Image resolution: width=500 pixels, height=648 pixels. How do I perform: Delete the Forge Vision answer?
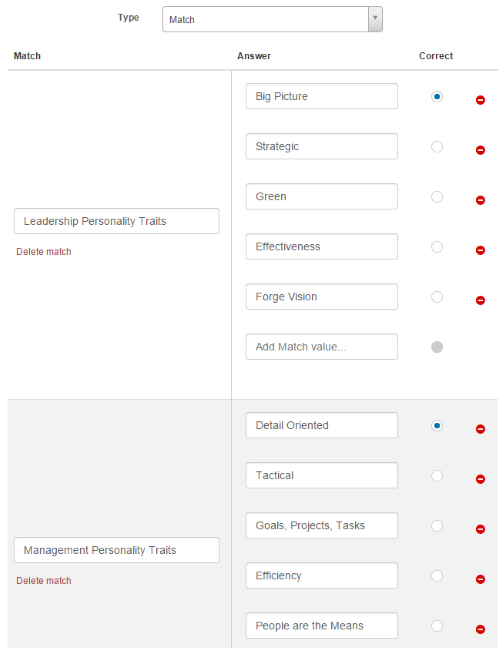pos(480,300)
